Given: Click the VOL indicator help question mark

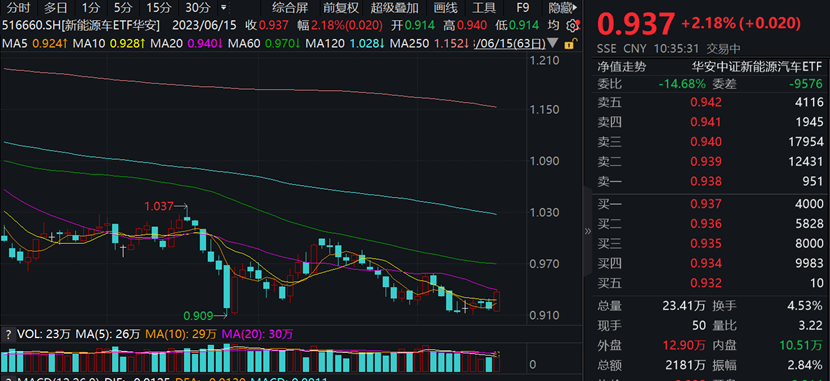Looking at the screenshot, I should pos(8,334).
